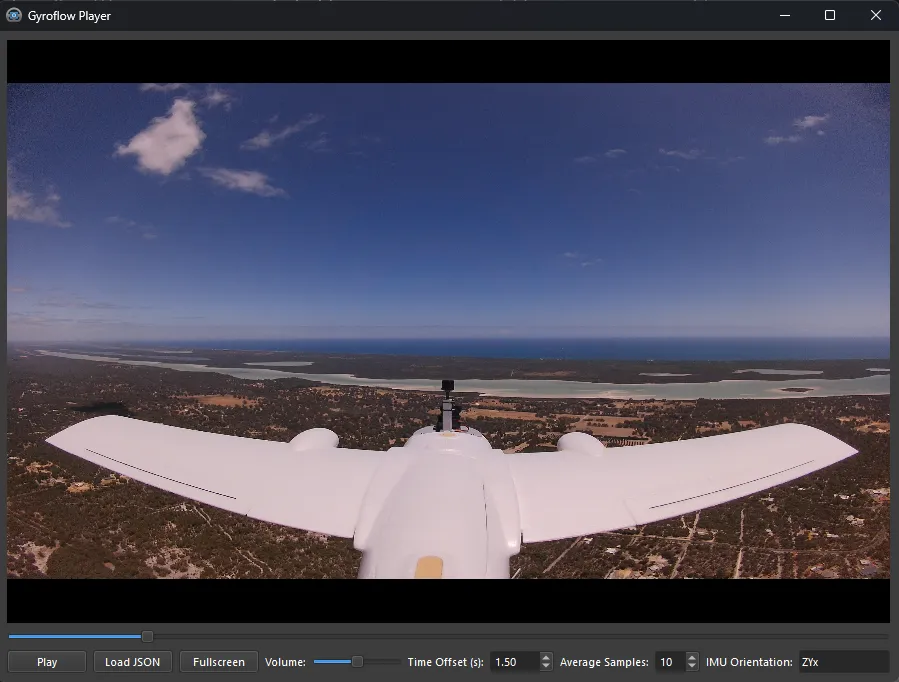Open the Load JSON dialog

pyautogui.click(x=132, y=662)
